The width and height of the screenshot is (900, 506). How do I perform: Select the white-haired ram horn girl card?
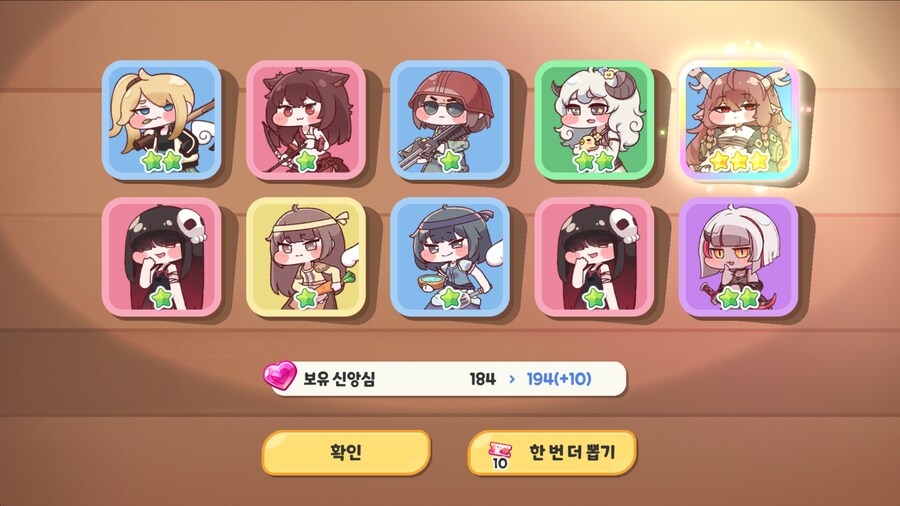tap(594, 120)
